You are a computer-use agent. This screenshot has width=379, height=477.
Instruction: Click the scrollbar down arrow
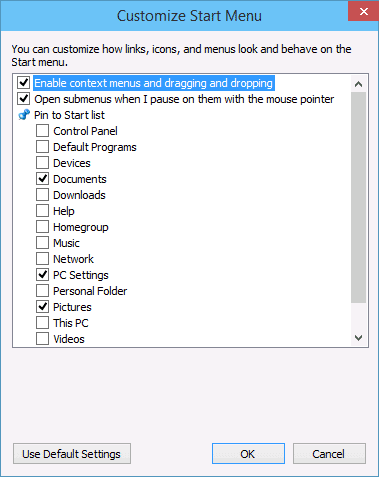pos(359,338)
